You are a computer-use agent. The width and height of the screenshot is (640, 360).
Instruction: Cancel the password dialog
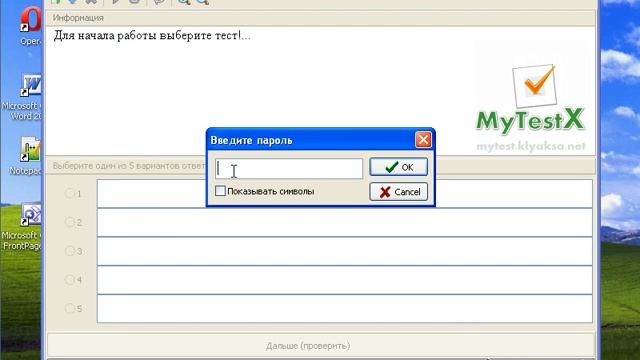click(x=398, y=192)
